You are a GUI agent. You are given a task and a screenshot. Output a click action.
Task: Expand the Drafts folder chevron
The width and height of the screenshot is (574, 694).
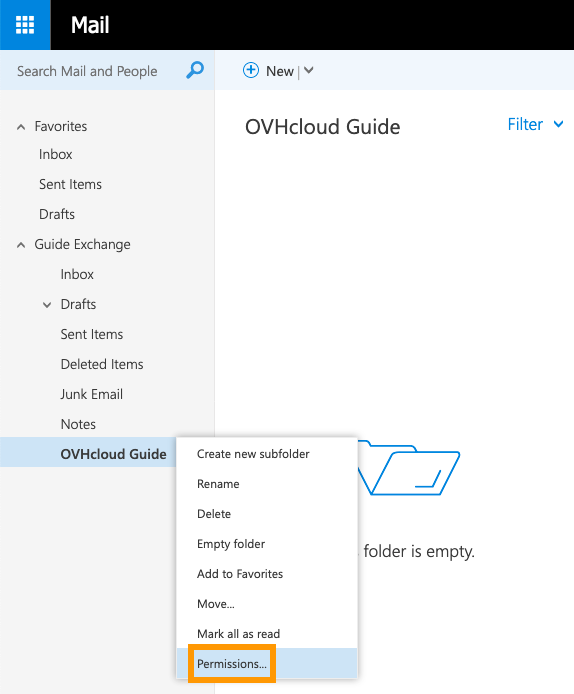pos(47,305)
